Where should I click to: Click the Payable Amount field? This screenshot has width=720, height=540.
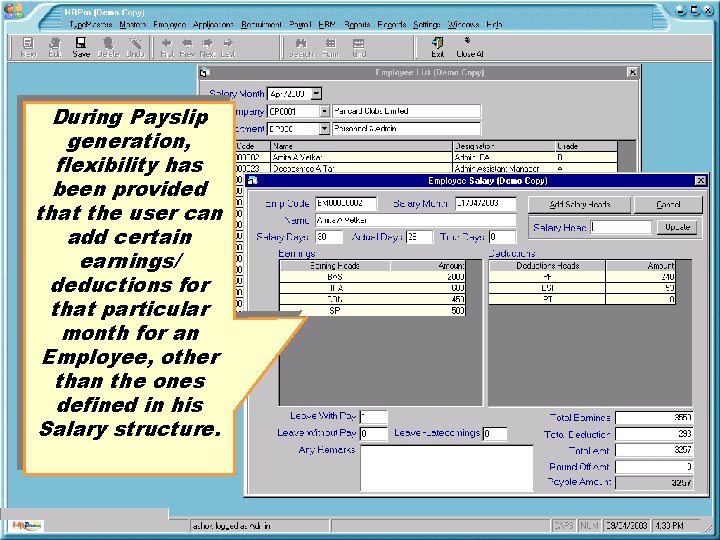point(654,483)
